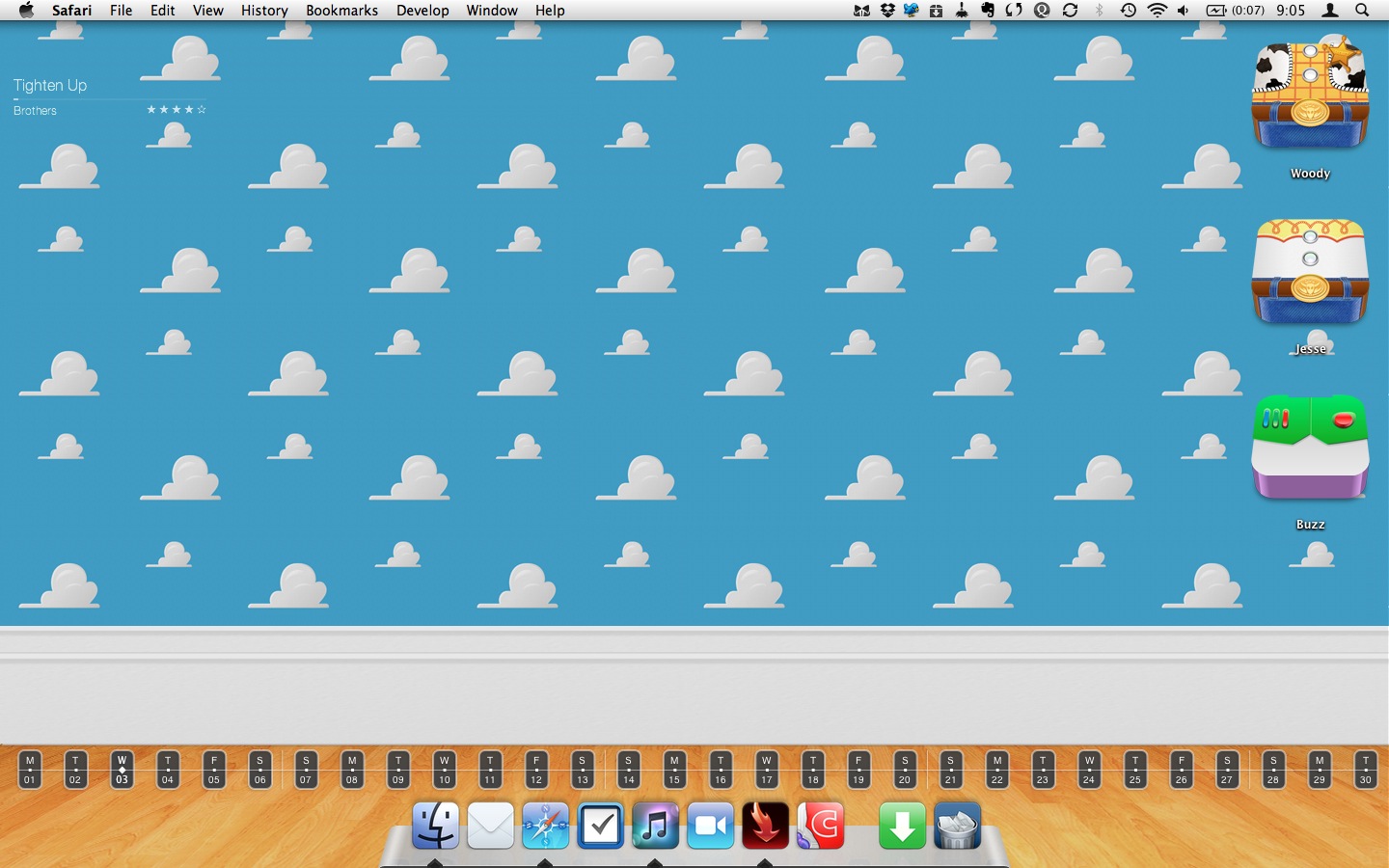Click the Dropbox menu bar icon
1389x868 pixels.
click(887, 11)
